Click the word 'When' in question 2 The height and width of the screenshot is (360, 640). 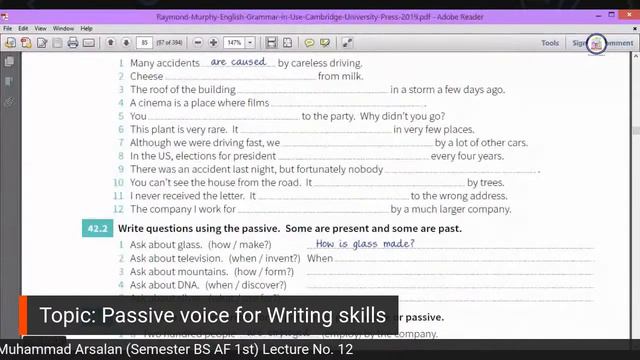(x=320, y=258)
